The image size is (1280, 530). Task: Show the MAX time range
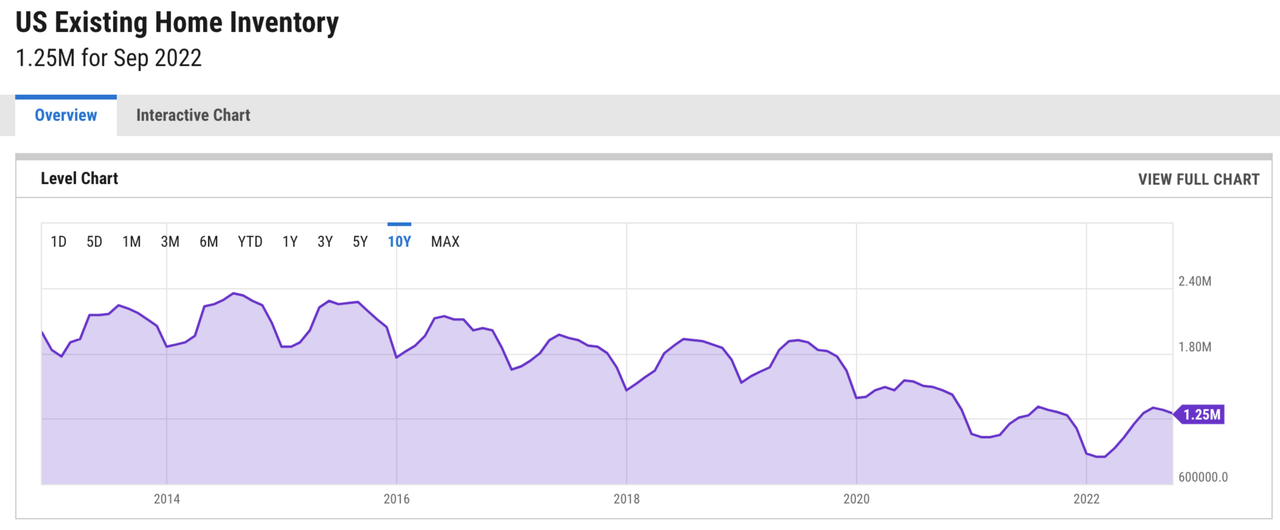(445, 241)
